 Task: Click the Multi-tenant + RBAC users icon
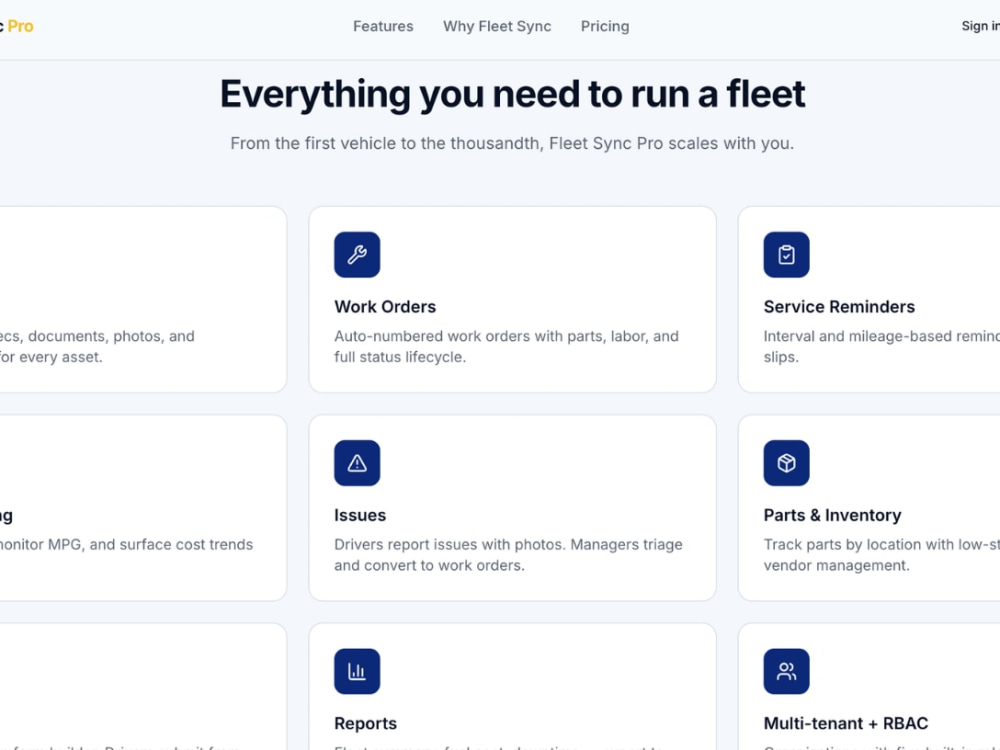click(786, 671)
